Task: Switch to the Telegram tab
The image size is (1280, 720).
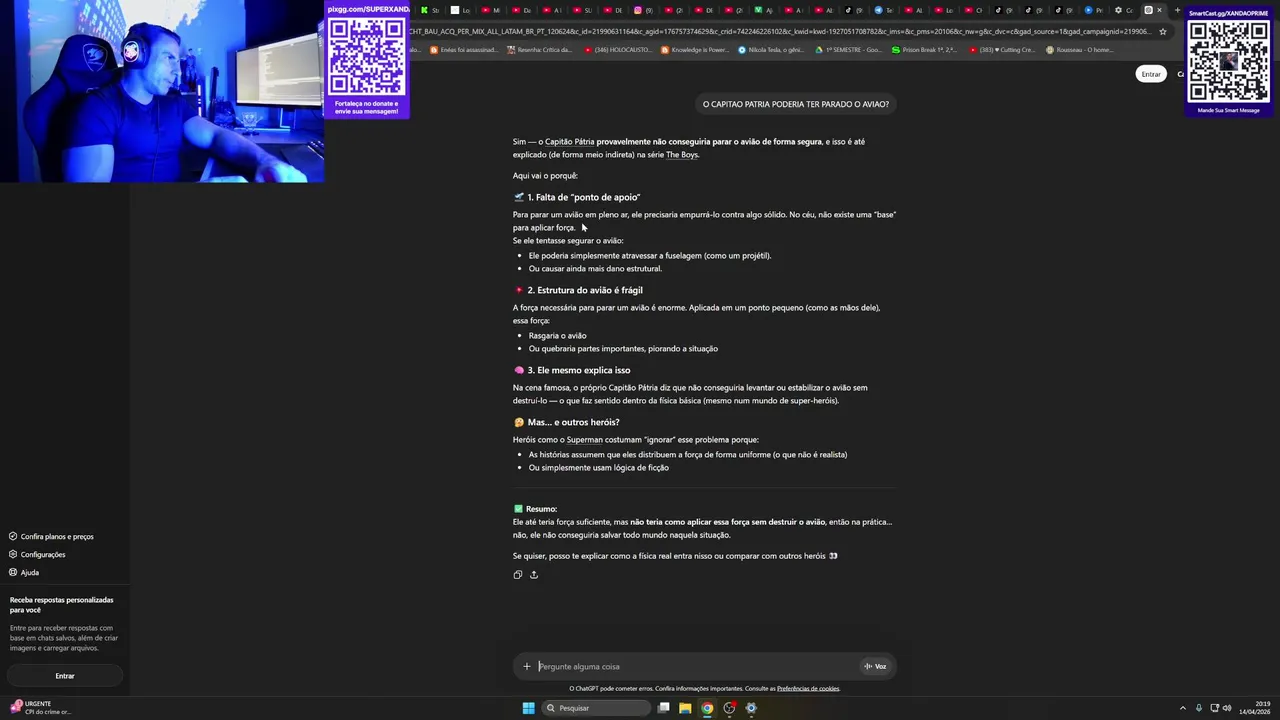Action: 883,10
